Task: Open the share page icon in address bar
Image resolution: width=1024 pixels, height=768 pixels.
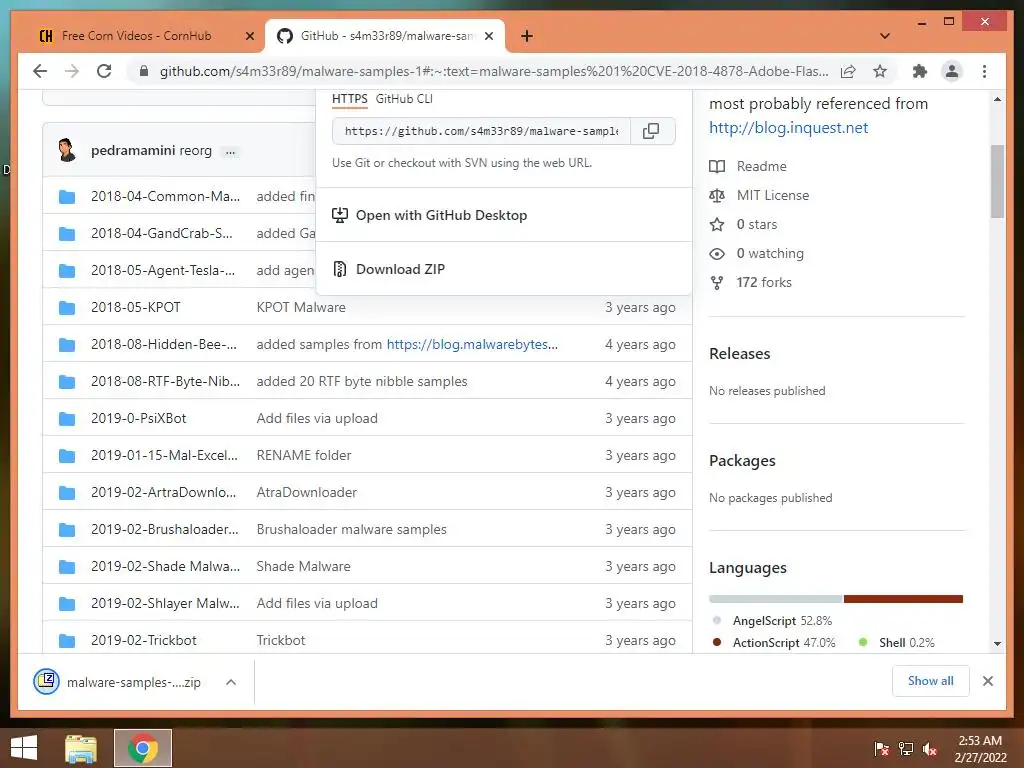Action: 848,71
